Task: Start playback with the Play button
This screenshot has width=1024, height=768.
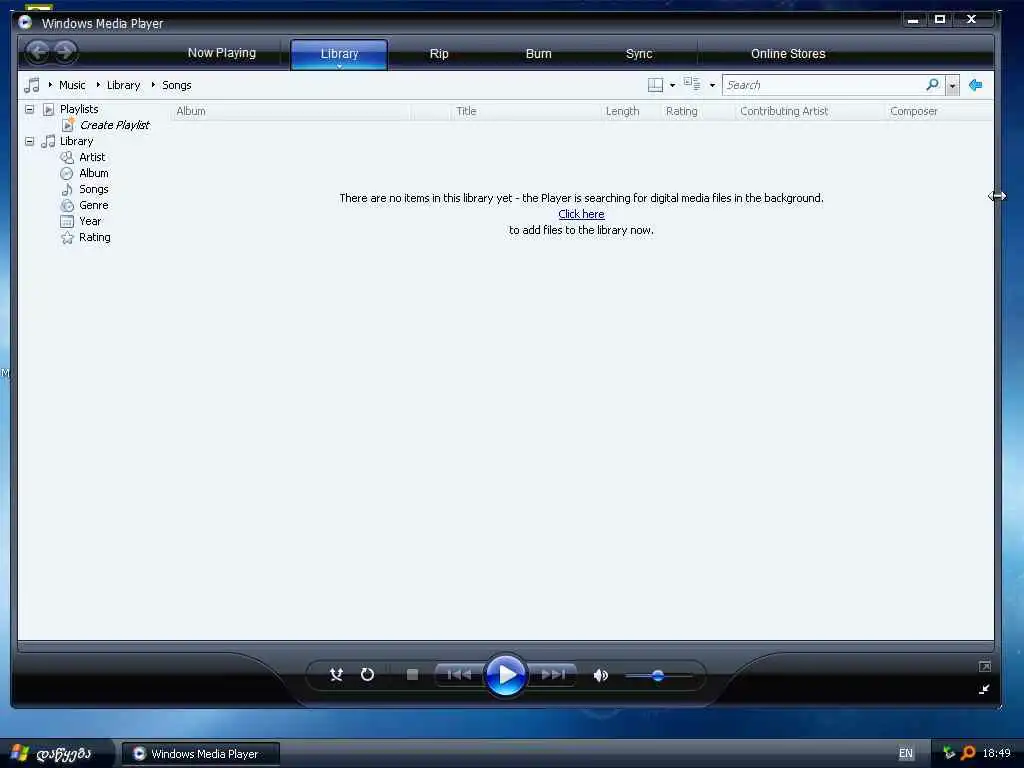Action: [x=506, y=675]
